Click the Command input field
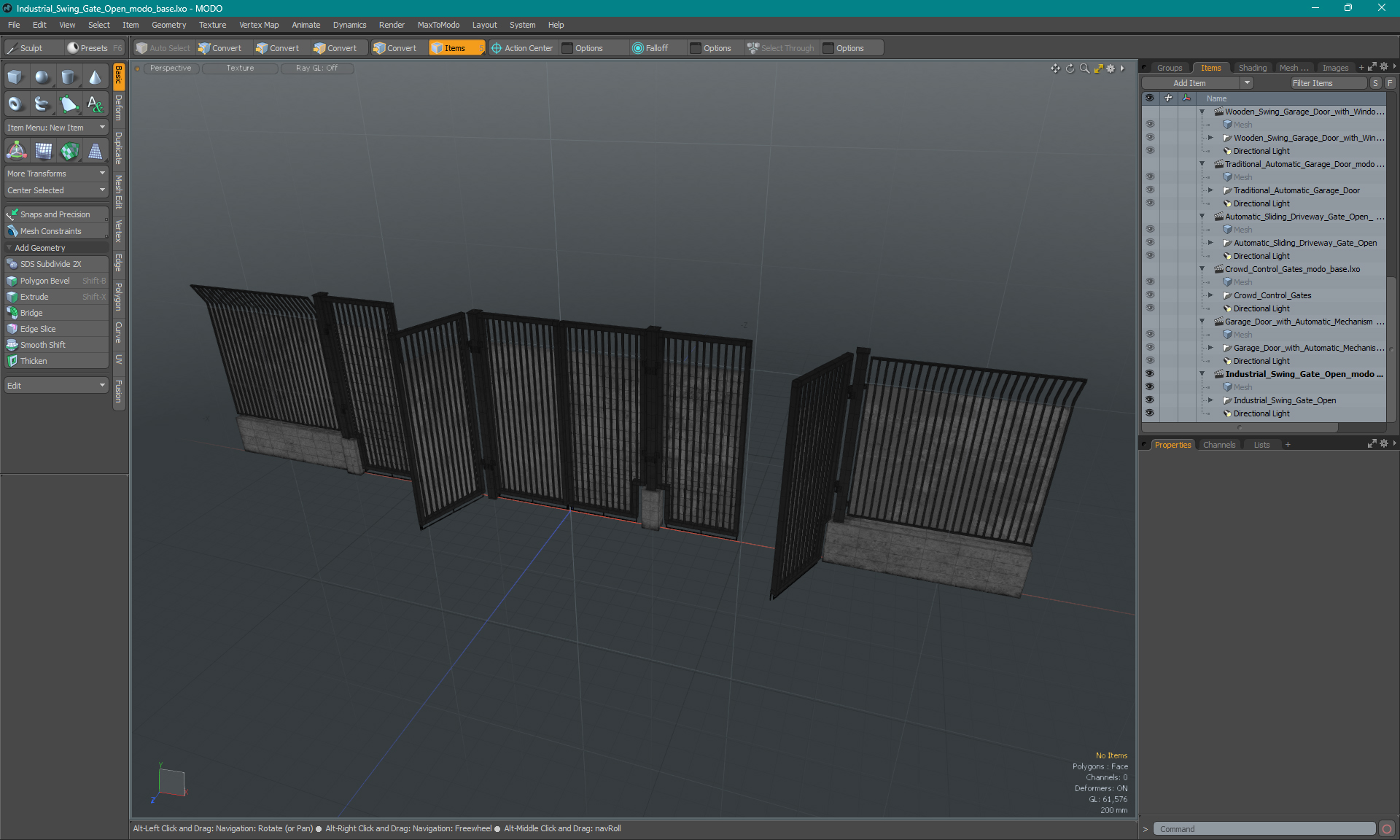 click(1264, 829)
